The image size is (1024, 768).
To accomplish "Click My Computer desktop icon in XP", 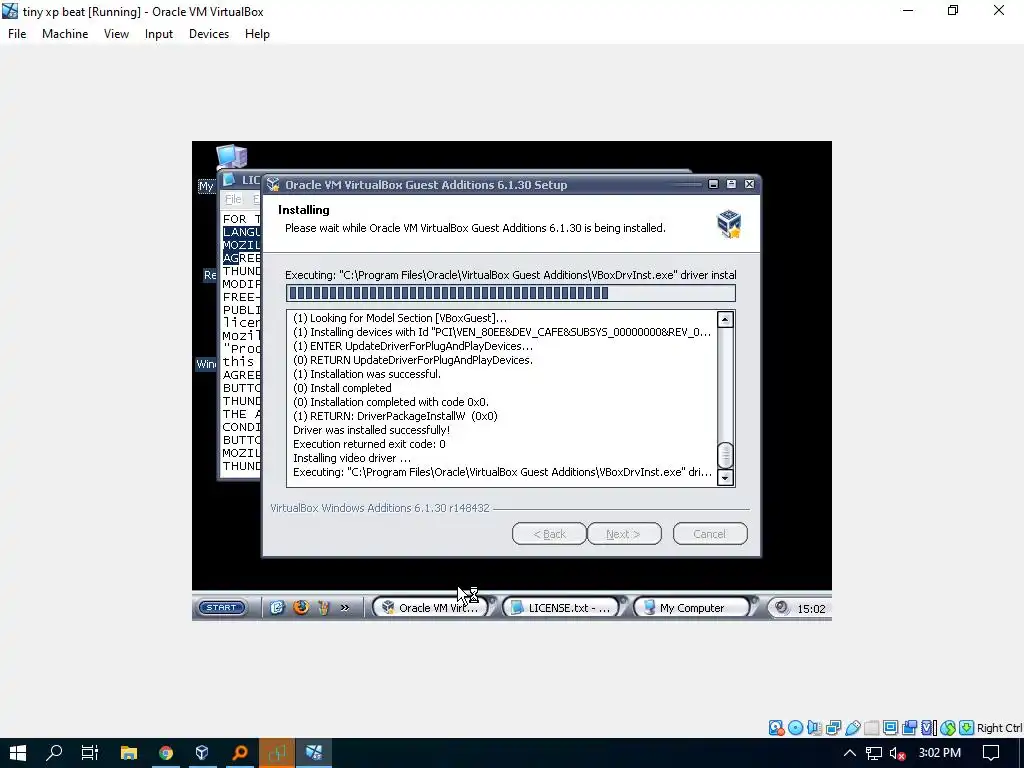I will pos(231,158).
